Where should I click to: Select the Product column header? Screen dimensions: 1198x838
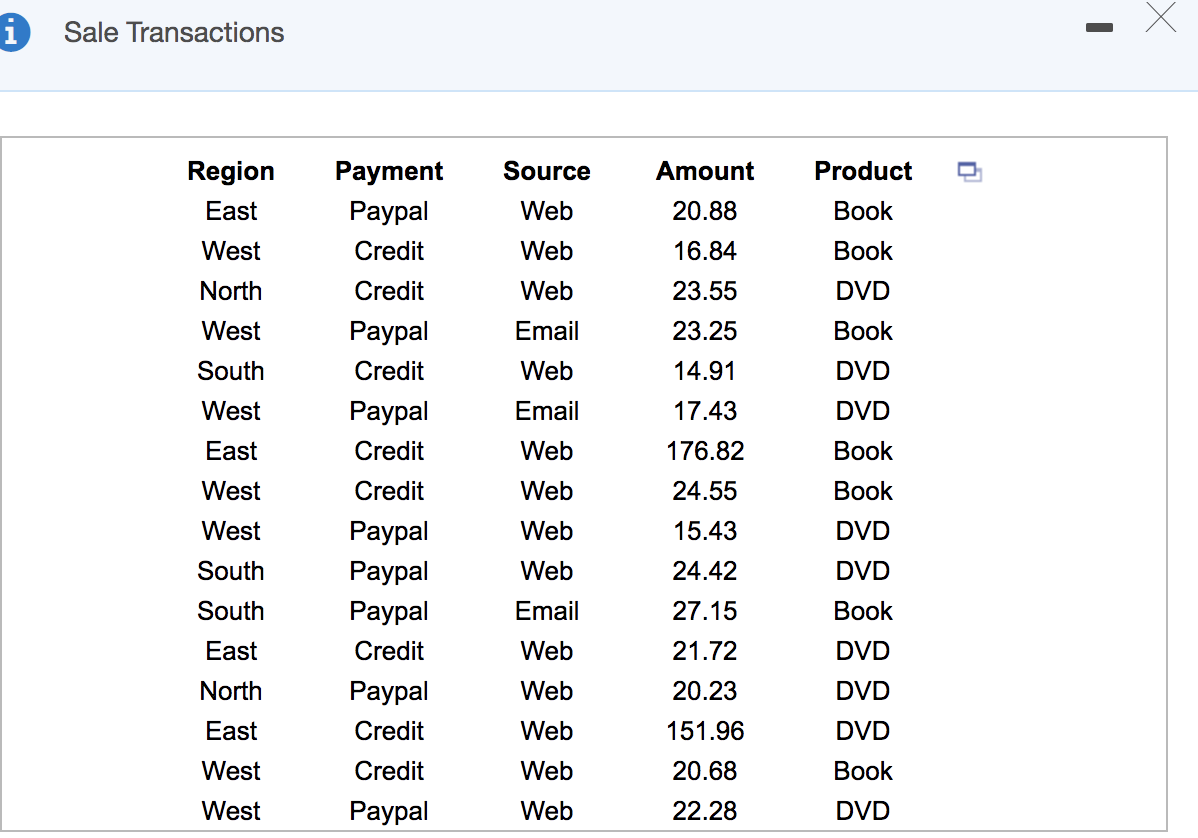point(863,171)
